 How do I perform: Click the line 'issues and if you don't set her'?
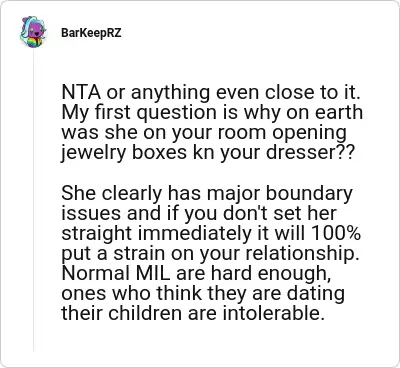(199, 213)
